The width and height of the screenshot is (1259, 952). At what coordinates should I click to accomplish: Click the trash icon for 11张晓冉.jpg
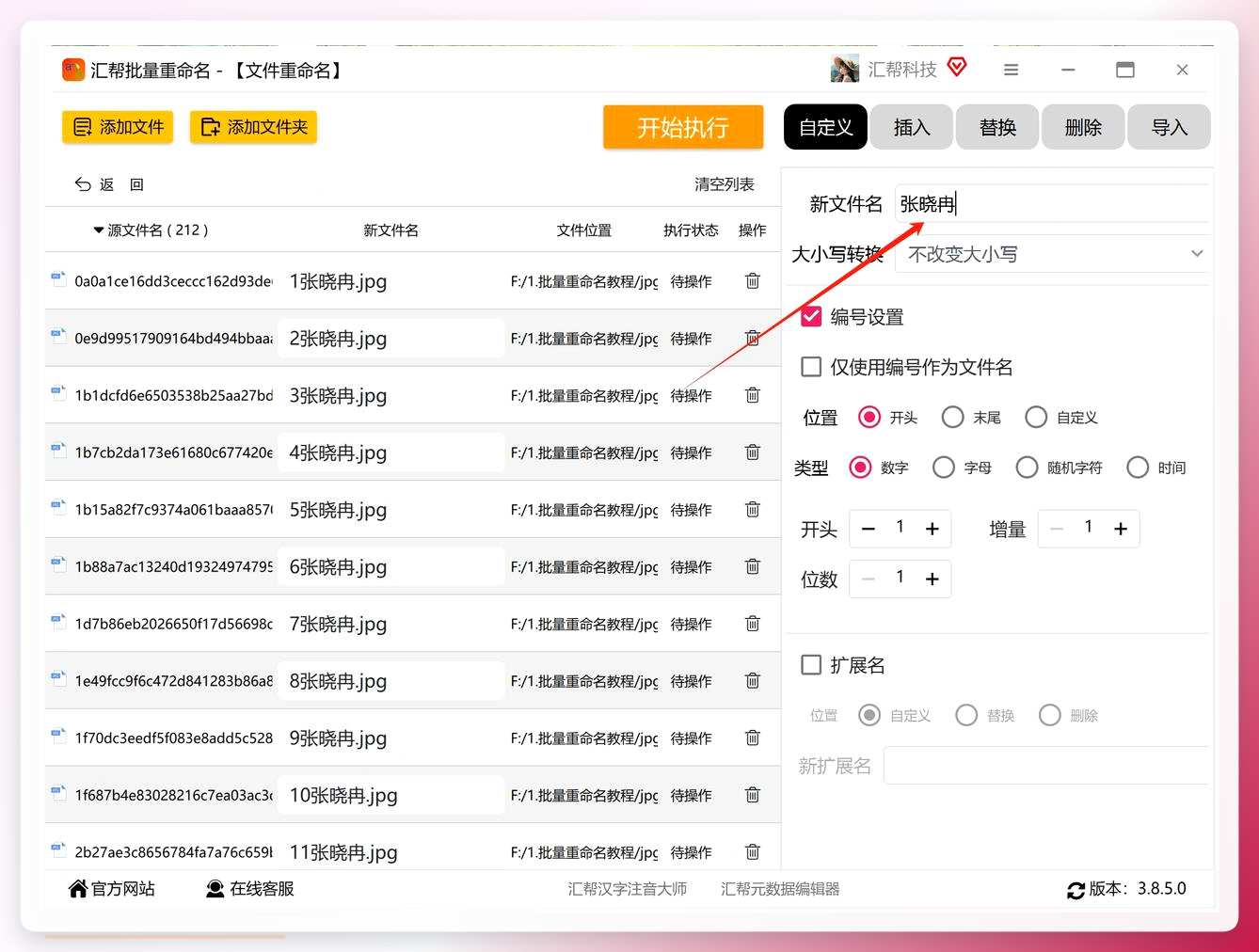(753, 852)
